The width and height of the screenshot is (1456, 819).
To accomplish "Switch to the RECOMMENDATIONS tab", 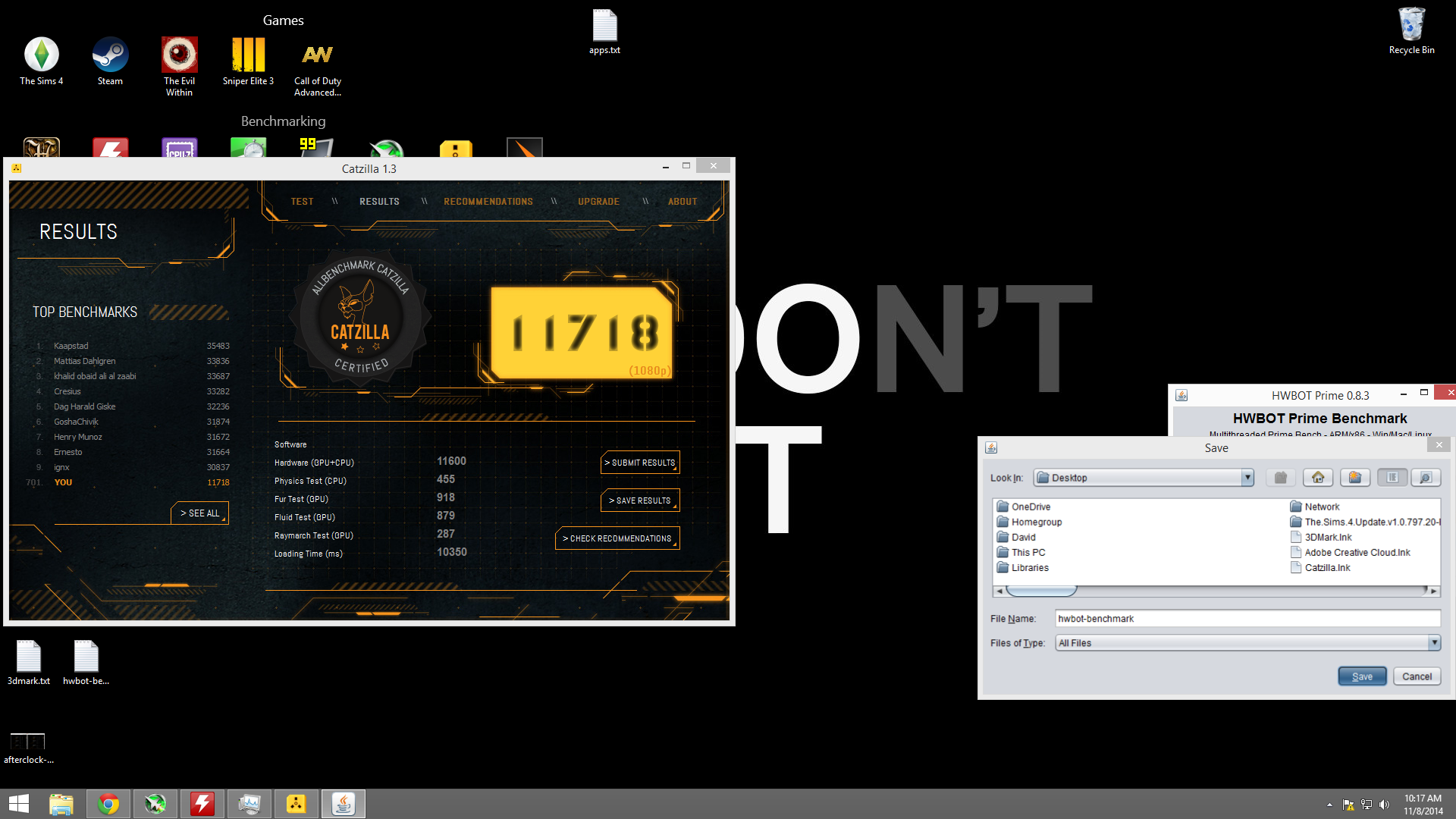I will 488,202.
